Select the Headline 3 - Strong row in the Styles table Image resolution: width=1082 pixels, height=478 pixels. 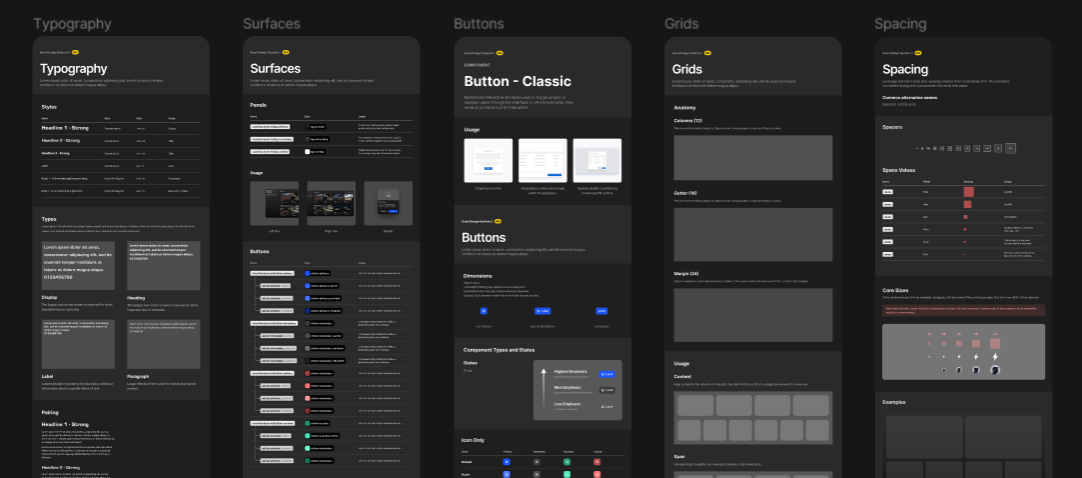pos(121,152)
